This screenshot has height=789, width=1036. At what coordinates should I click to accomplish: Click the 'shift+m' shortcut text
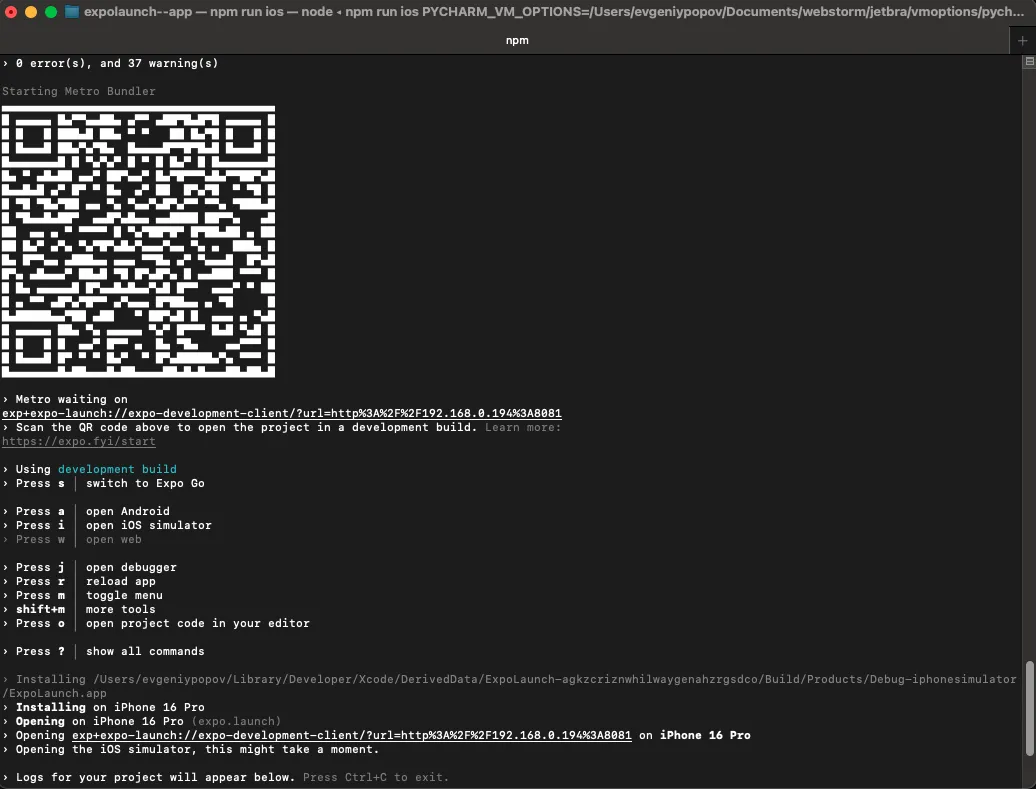(x=40, y=609)
